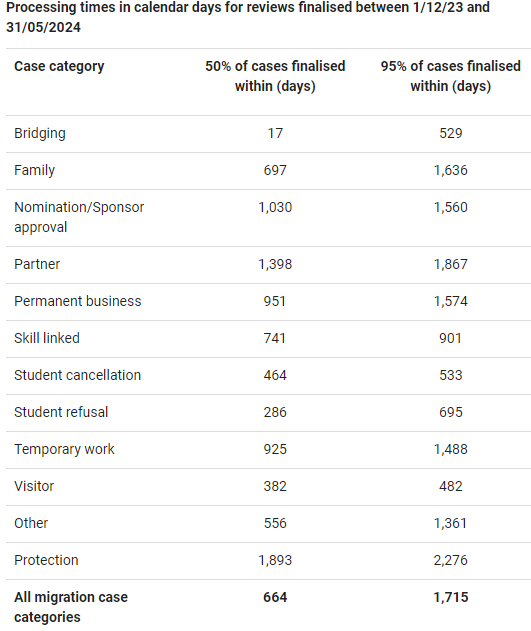Click the total 95% value 1,715

451,597
